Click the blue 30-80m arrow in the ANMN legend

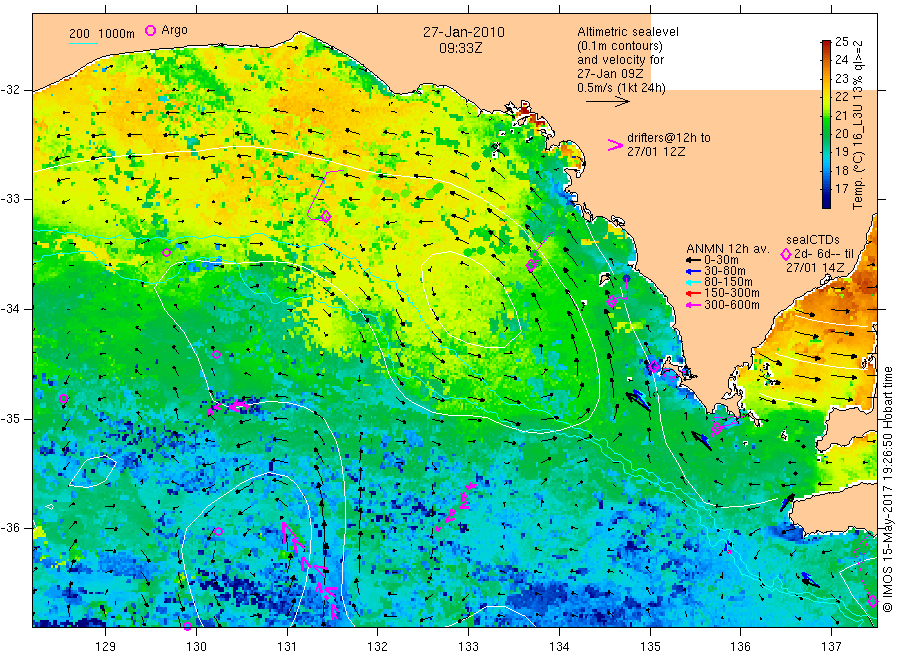[x=694, y=271]
